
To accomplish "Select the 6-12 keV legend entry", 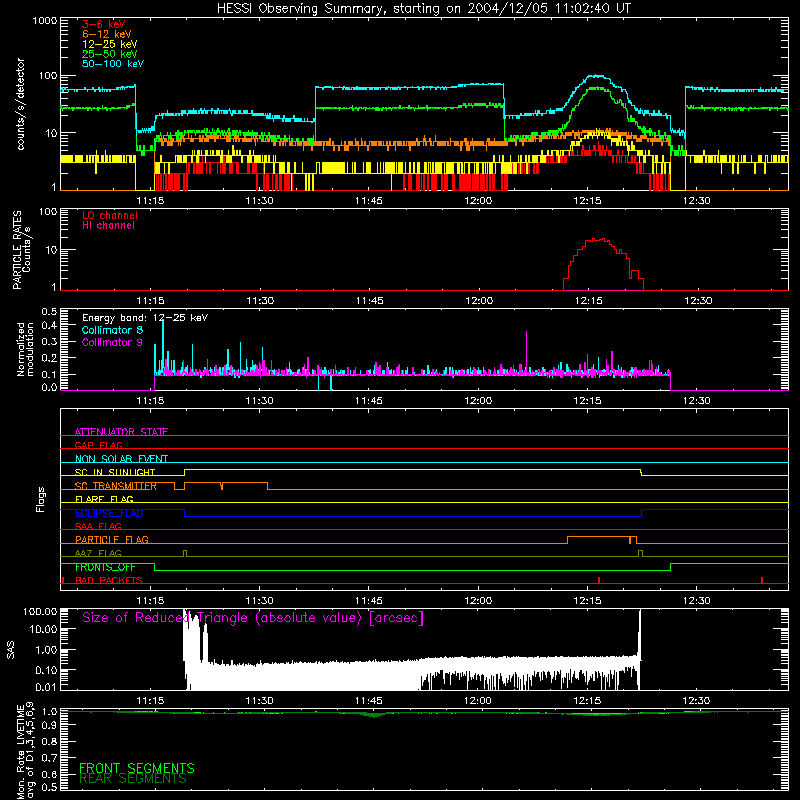I will coord(107,34).
